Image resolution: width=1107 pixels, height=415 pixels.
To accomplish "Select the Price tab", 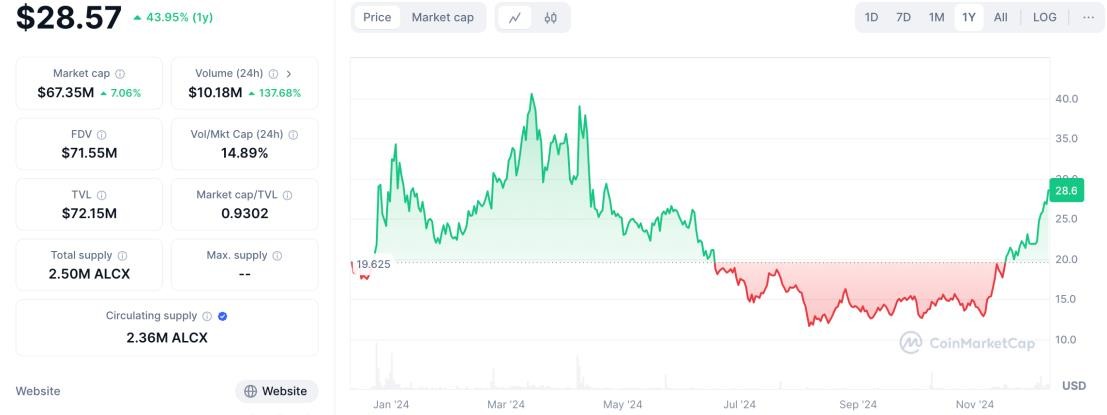I will (x=377, y=17).
